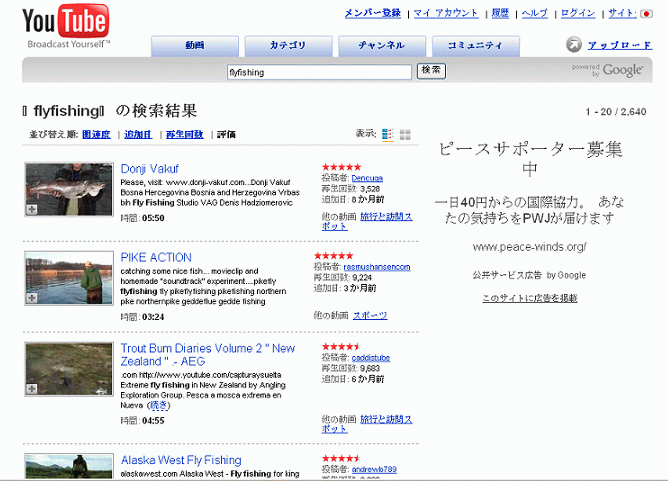Click the ログイン link
668x481 pixels.
point(578,13)
